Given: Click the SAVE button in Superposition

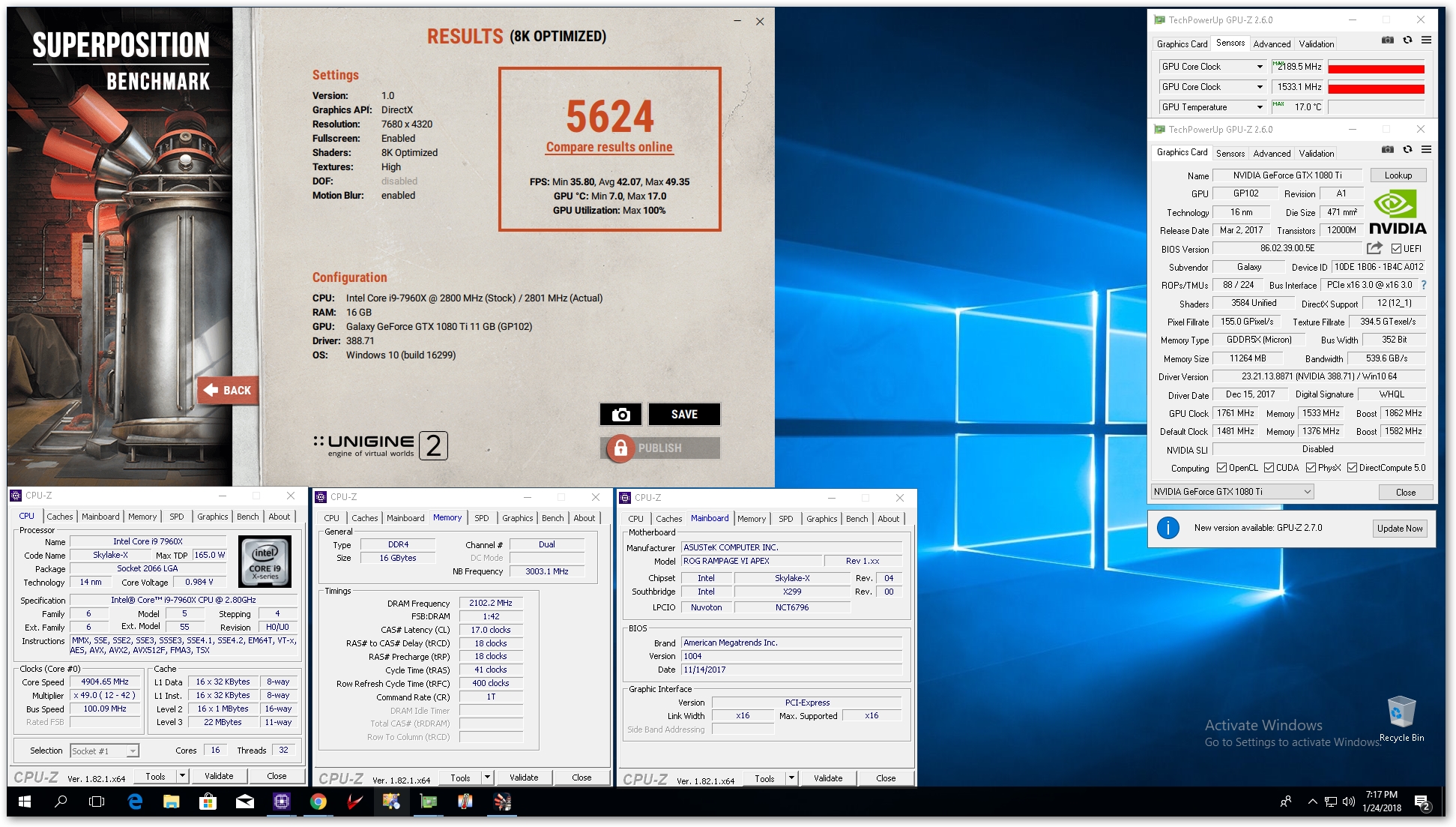Looking at the screenshot, I should point(684,414).
